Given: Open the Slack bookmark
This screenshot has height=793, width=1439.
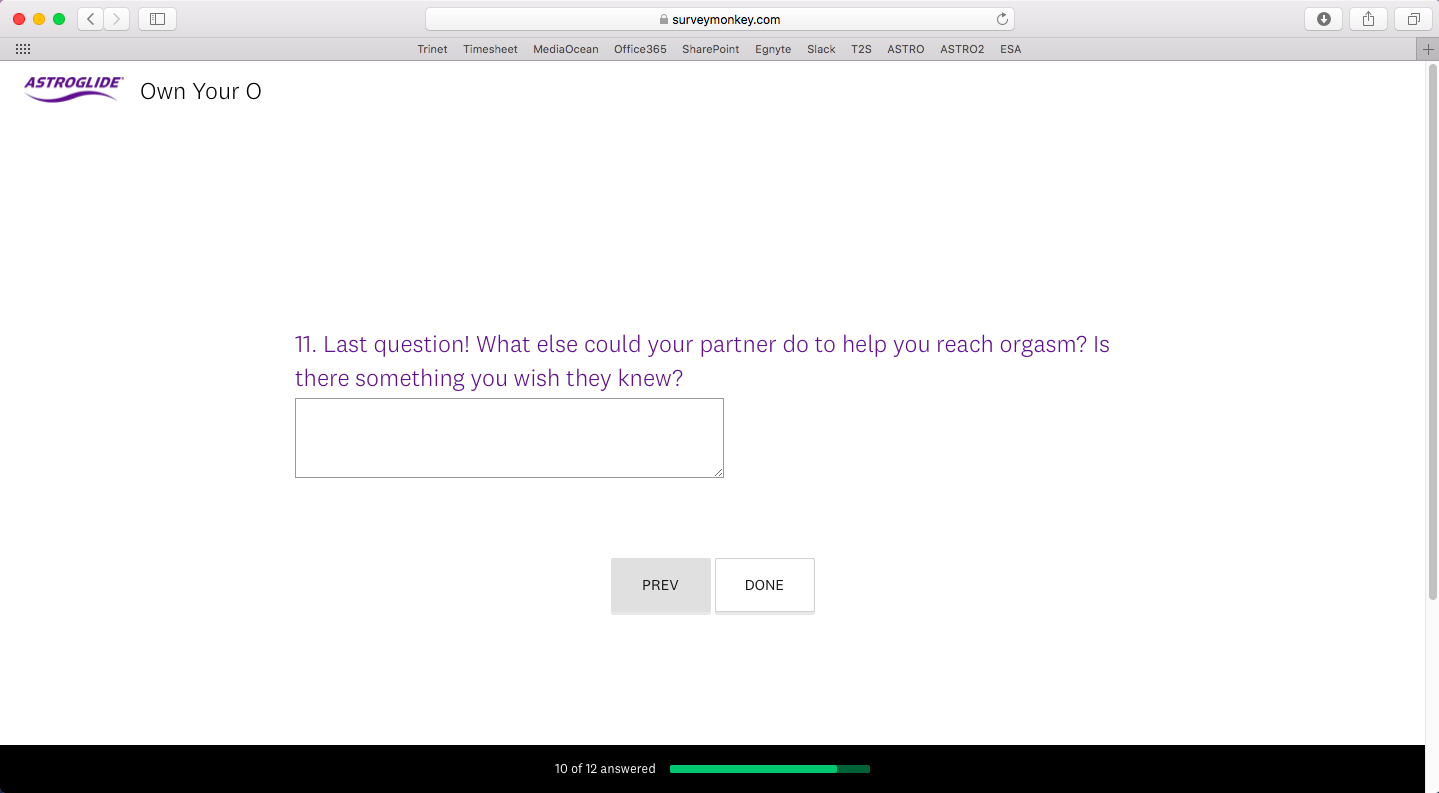Looking at the screenshot, I should [x=821, y=49].
